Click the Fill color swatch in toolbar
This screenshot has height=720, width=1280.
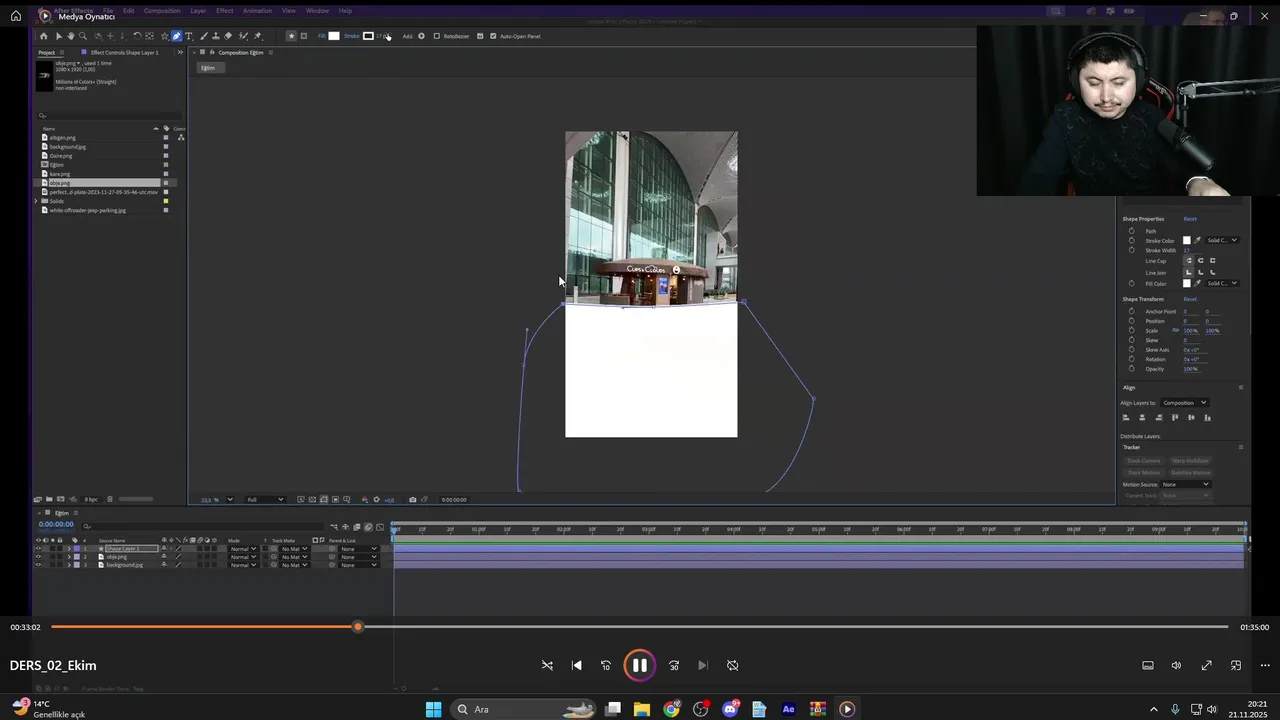click(x=334, y=36)
